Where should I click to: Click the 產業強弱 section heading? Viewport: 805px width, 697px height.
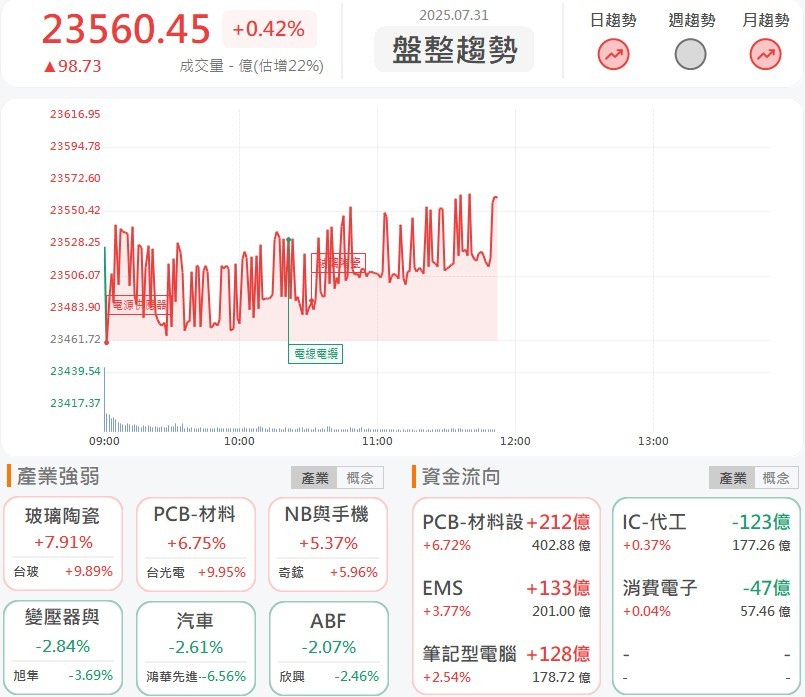(58, 476)
